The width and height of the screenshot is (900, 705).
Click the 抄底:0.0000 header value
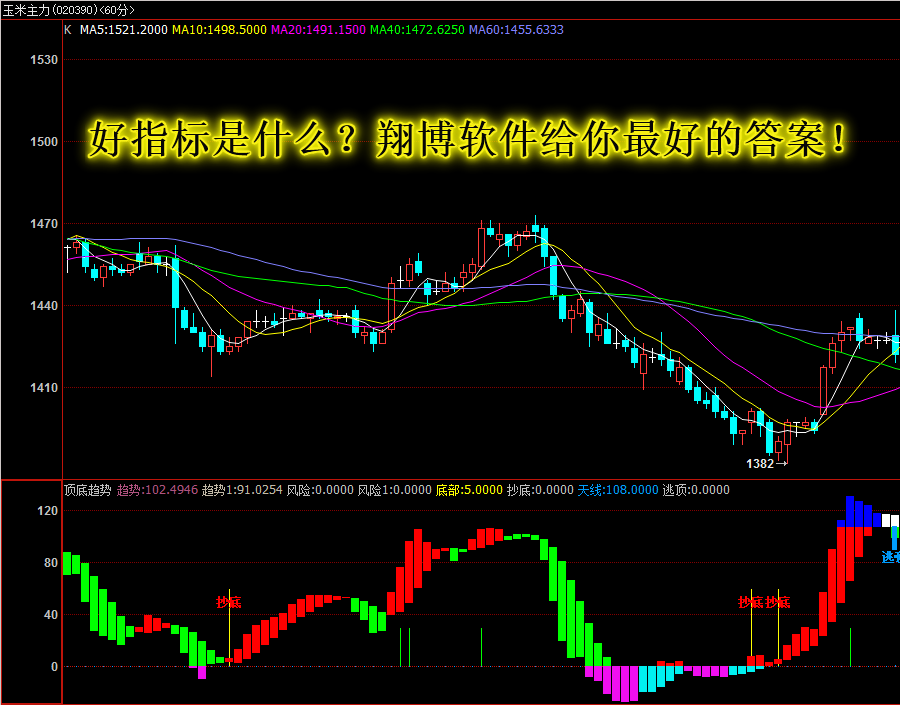(540, 490)
